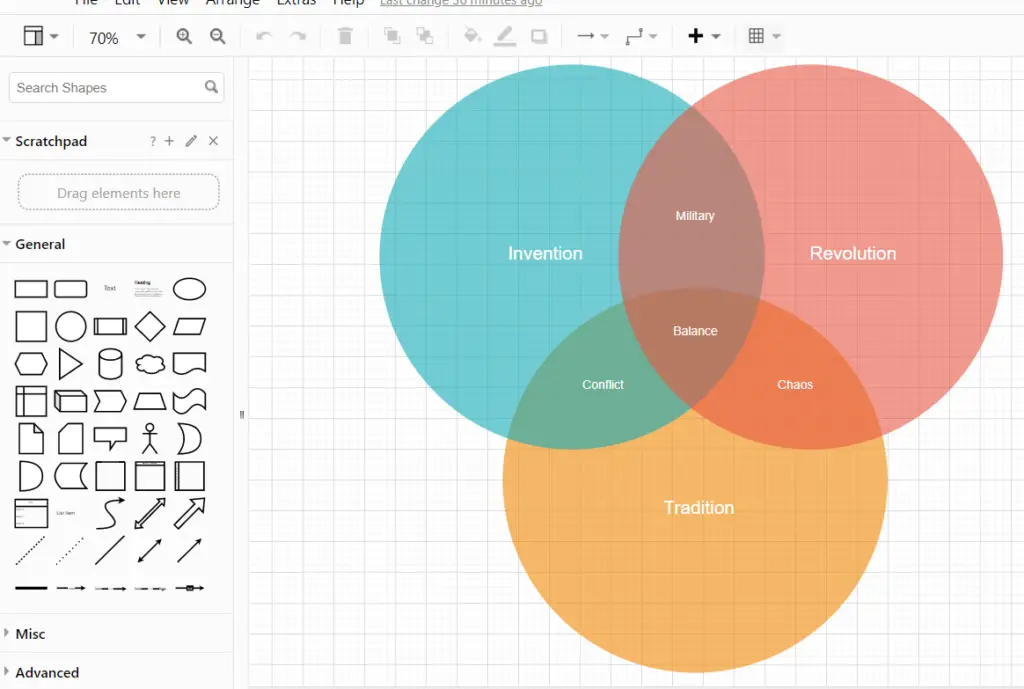Screen dimensions: 1024x689
Task: Click the Scratchpad edit pencil icon
Action: point(191,141)
